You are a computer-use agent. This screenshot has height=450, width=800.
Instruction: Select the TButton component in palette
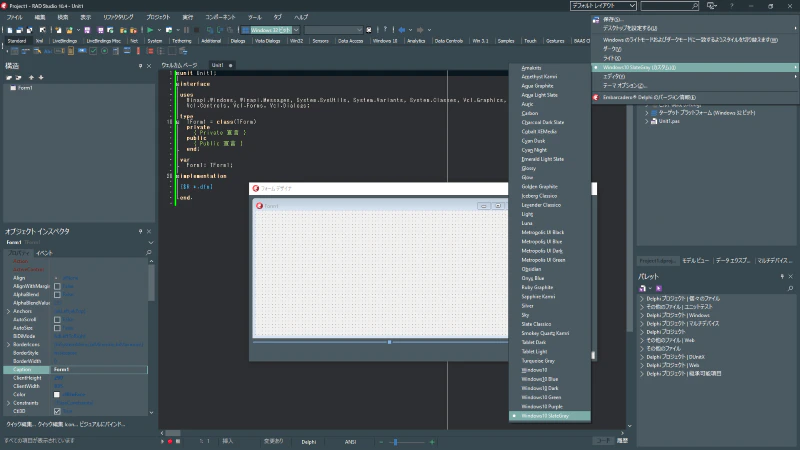82,52
